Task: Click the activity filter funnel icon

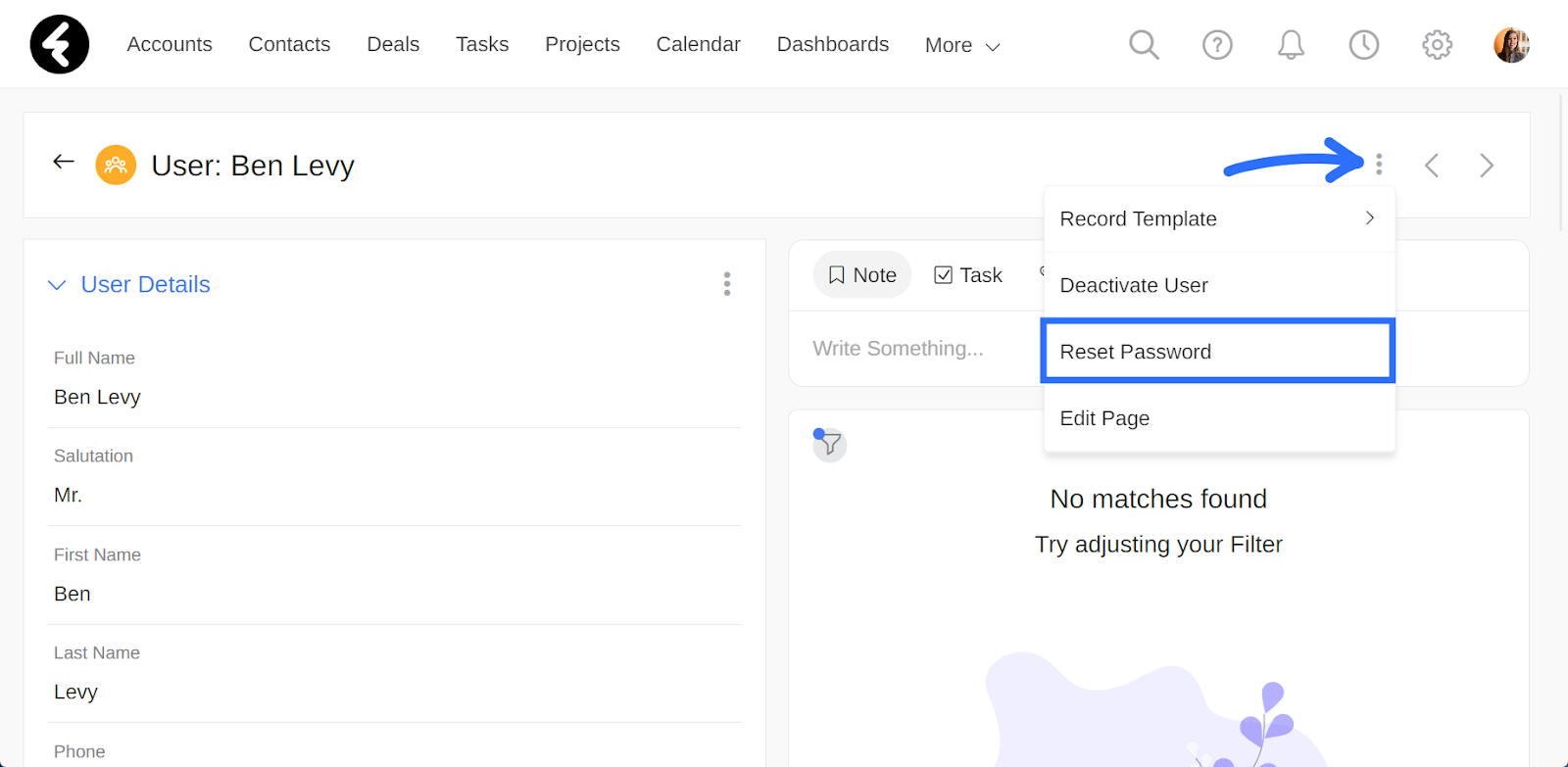Action: [829, 445]
